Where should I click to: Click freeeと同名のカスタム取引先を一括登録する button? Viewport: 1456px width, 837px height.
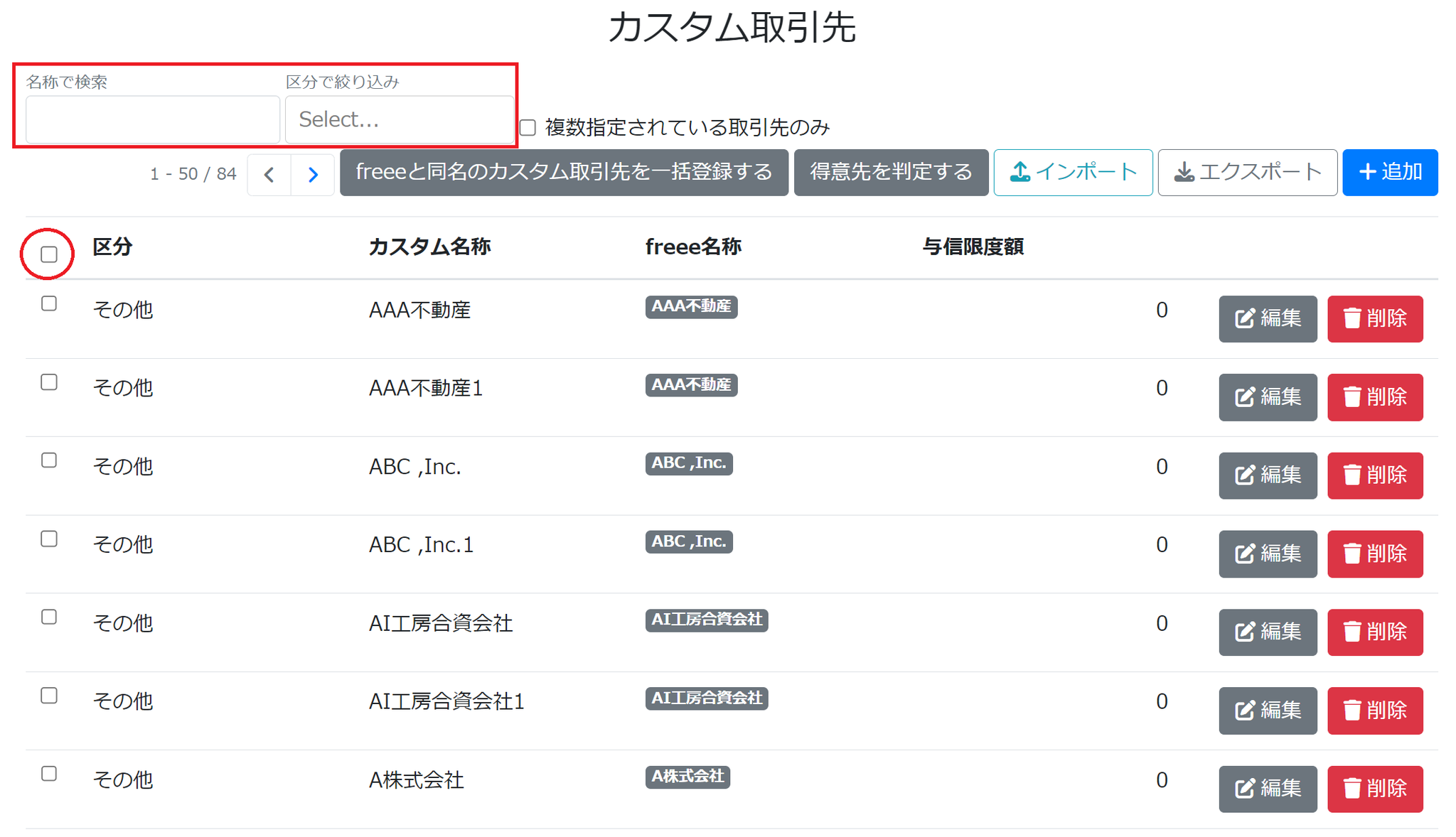[x=564, y=173]
